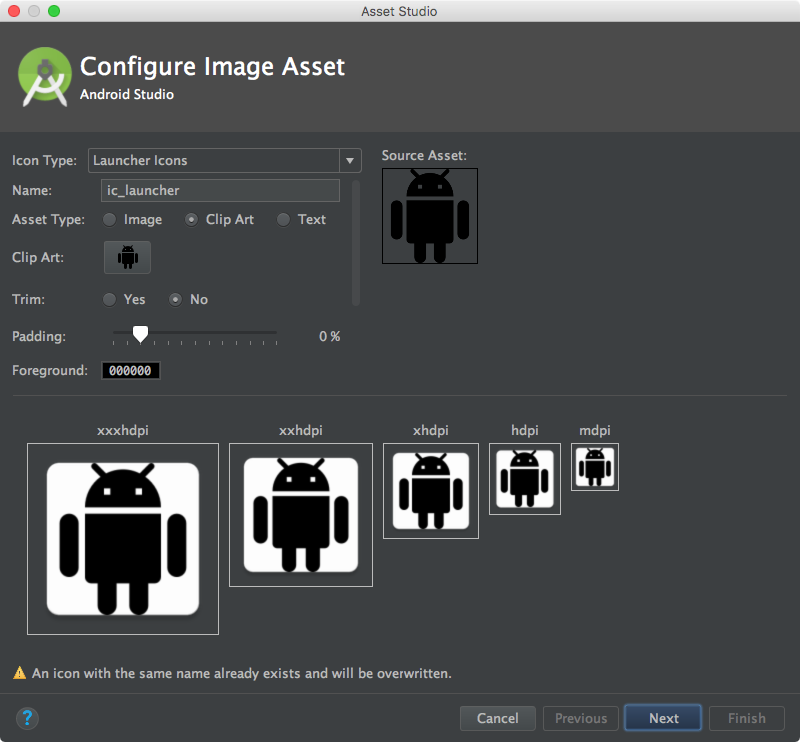Click the Configure Image Asset heading

pyautogui.click(x=212, y=66)
